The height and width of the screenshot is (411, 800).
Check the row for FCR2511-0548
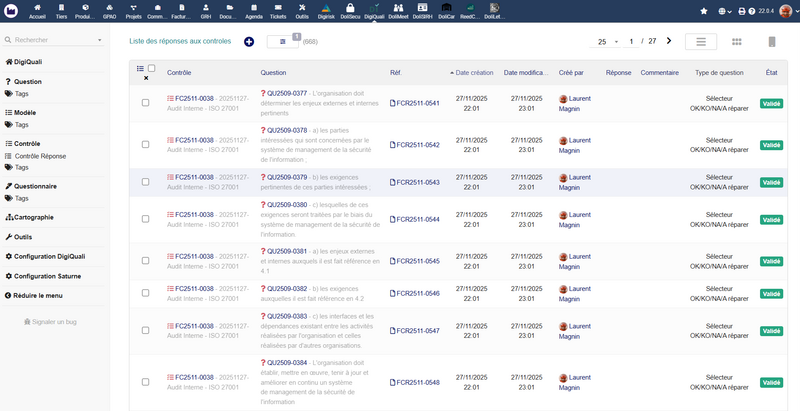point(145,382)
